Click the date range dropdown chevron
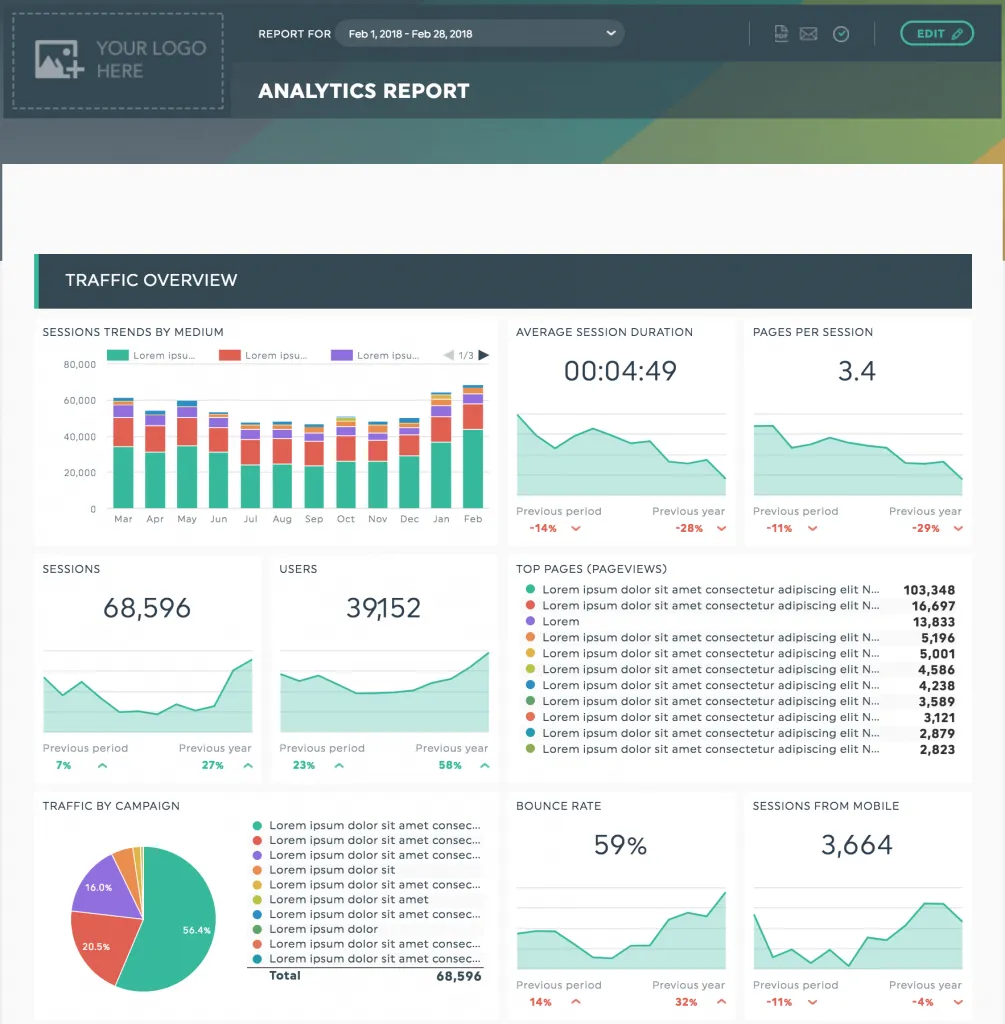 [611, 33]
